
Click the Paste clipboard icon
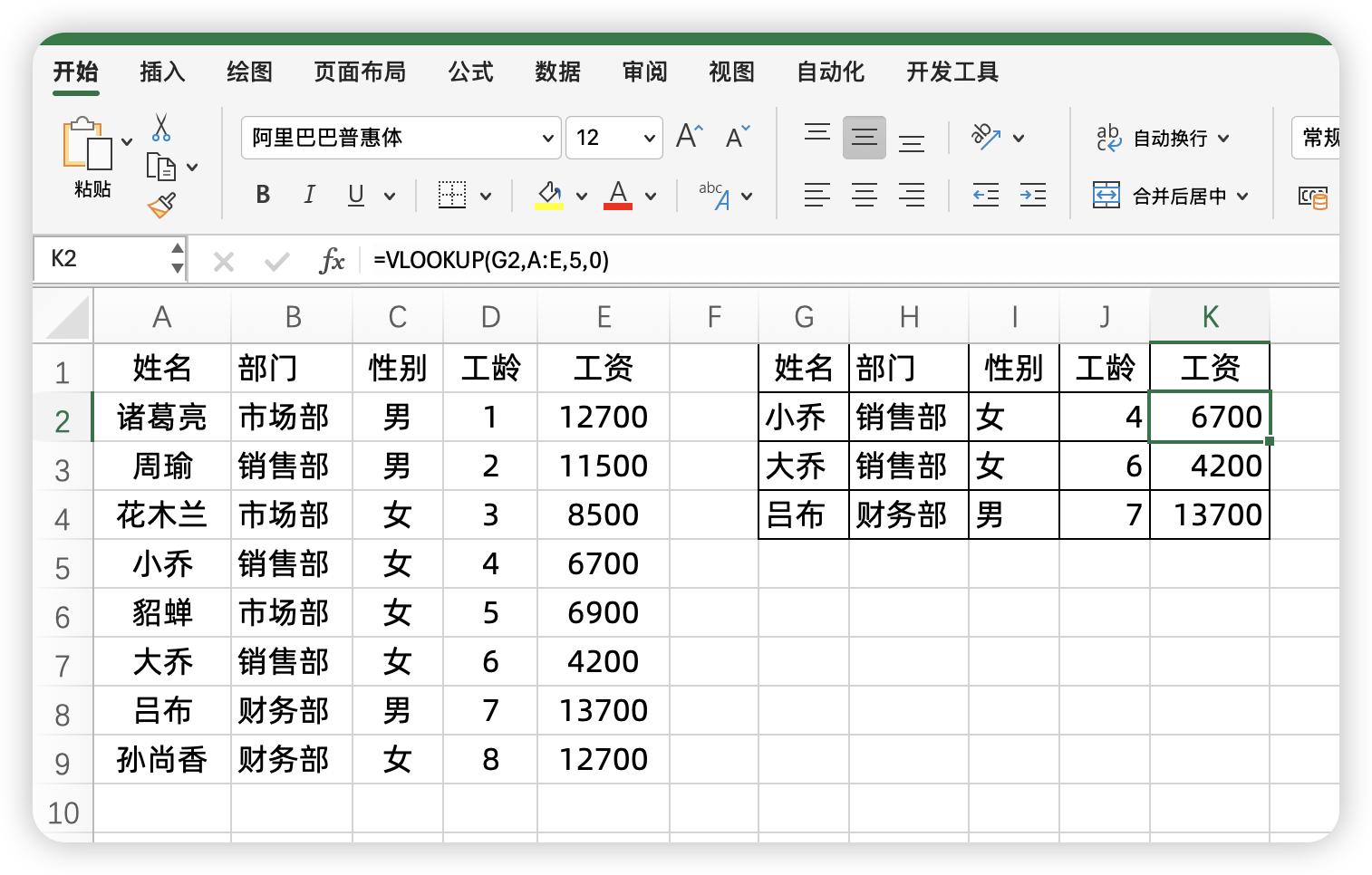(x=87, y=145)
